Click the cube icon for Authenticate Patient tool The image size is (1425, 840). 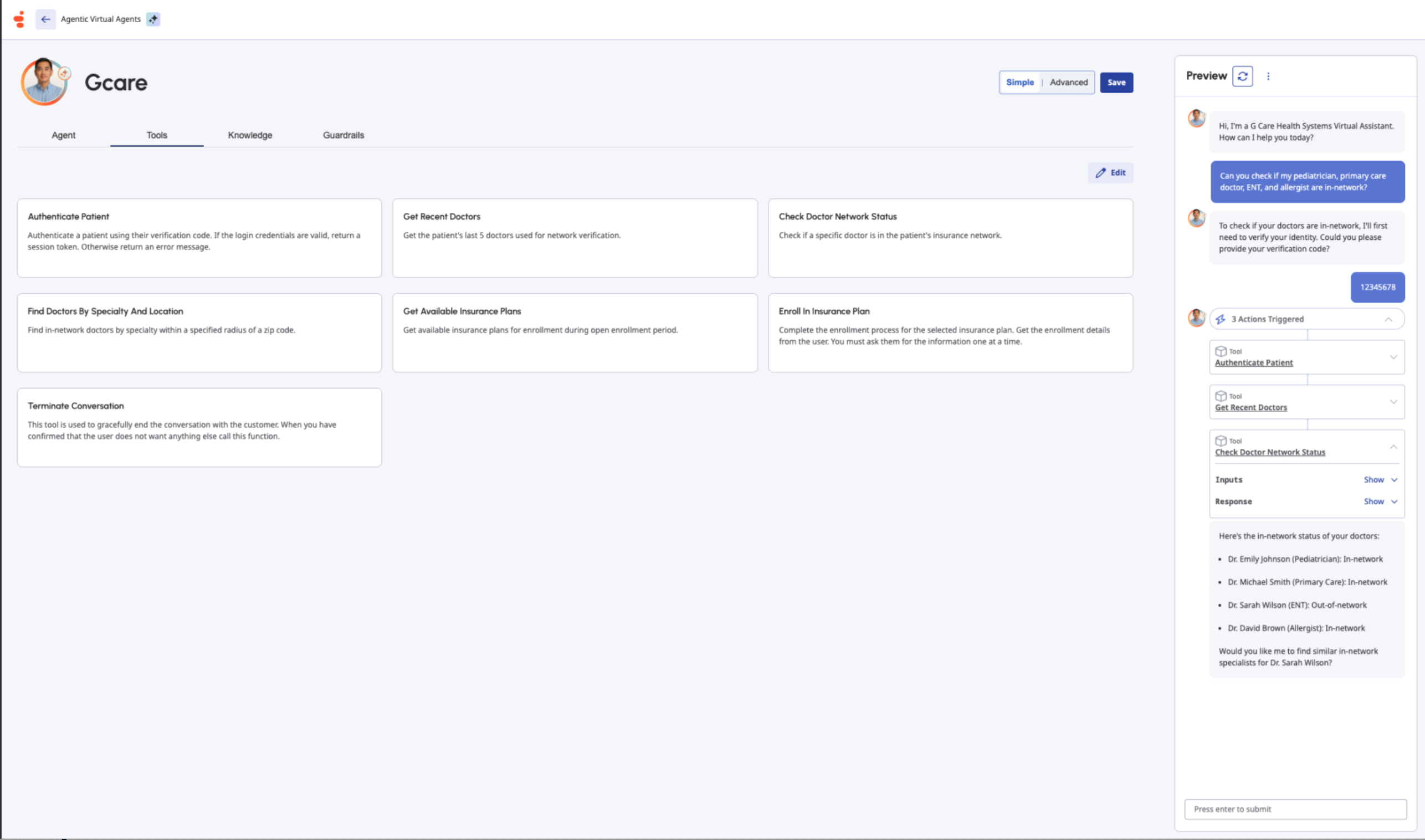pyautogui.click(x=1221, y=351)
